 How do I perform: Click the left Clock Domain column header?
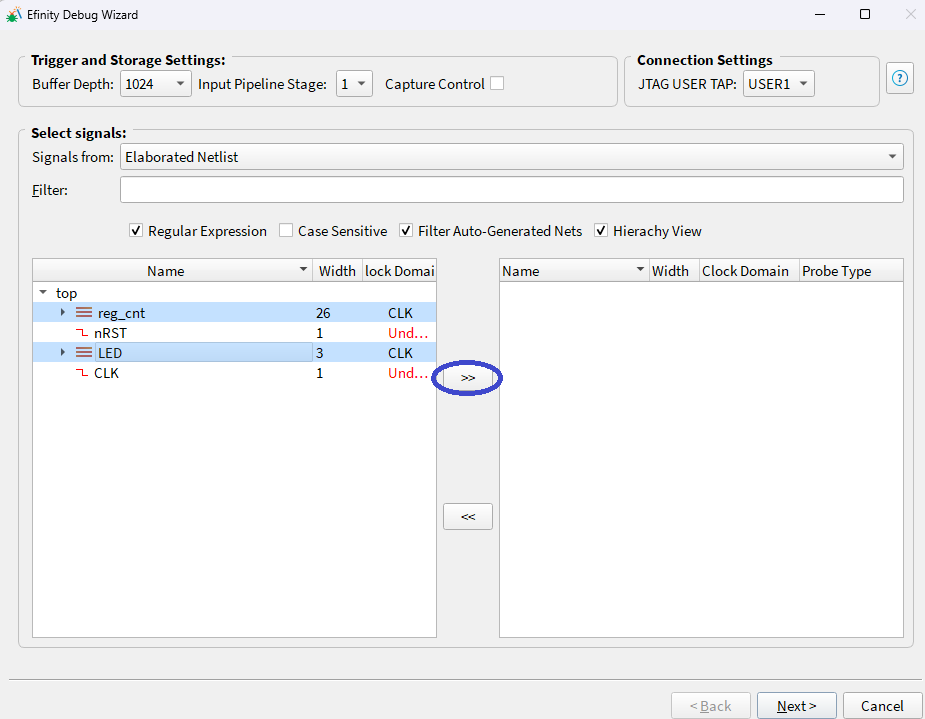(x=399, y=271)
